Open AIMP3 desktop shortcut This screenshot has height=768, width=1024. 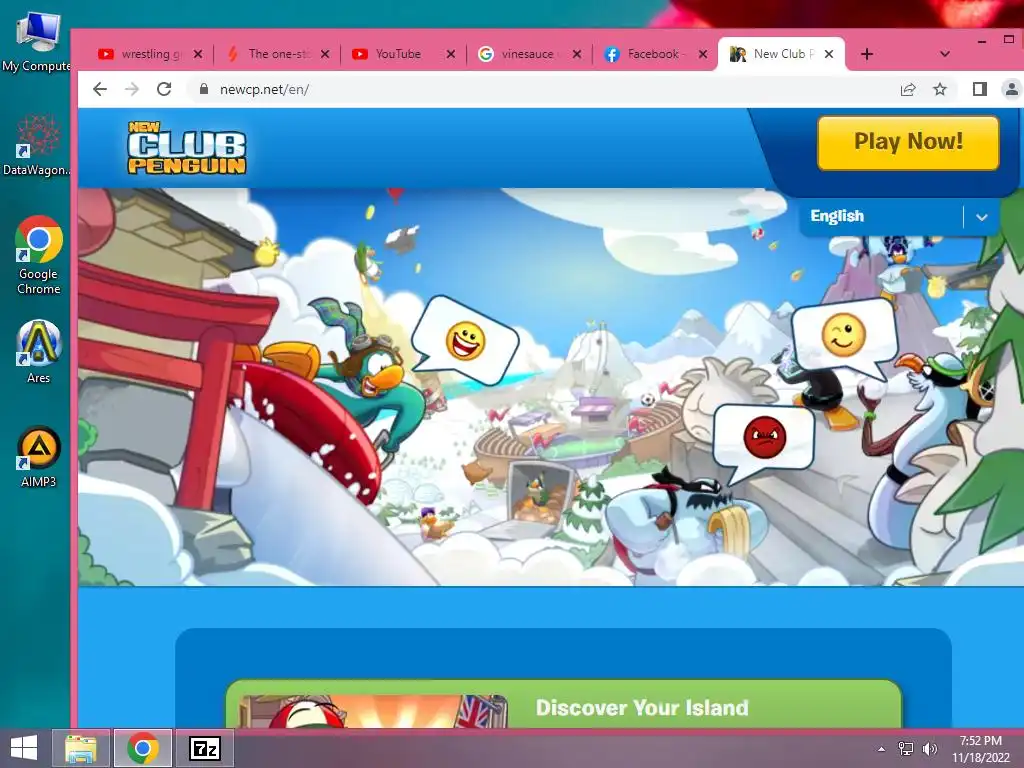[39, 456]
